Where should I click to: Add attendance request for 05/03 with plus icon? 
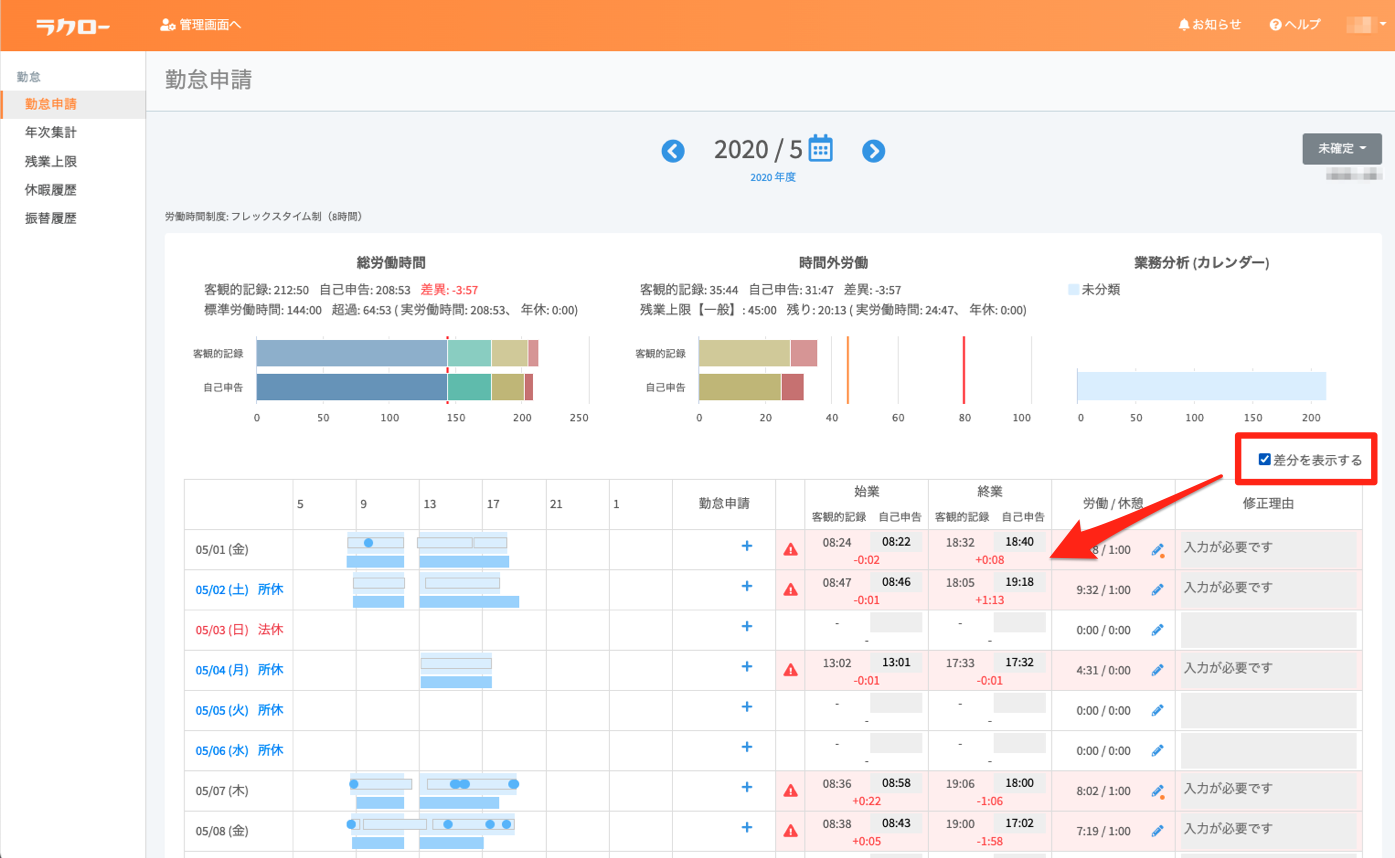pyautogui.click(x=746, y=626)
